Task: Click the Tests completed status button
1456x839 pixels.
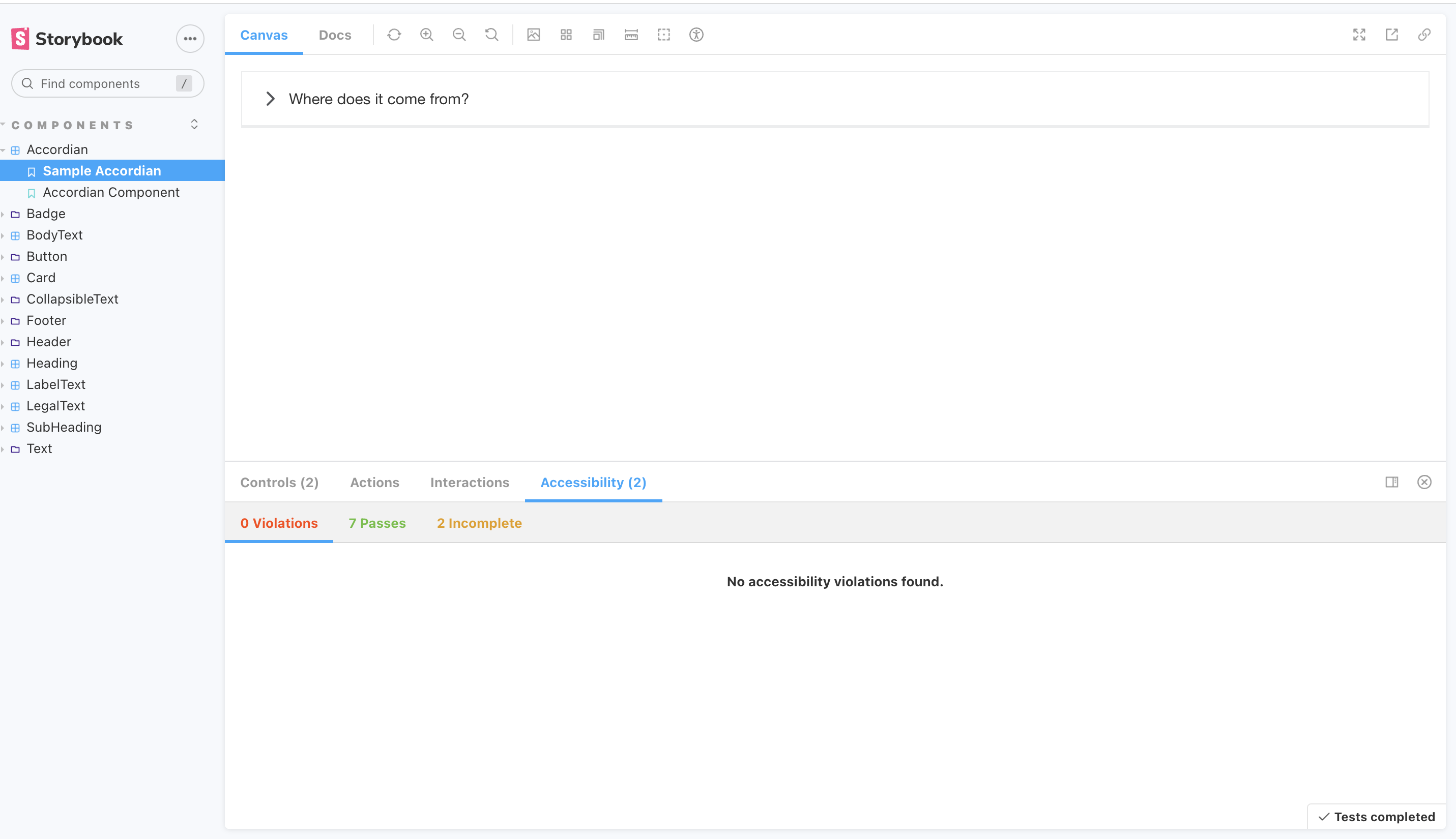Action: pos(1376,817)
